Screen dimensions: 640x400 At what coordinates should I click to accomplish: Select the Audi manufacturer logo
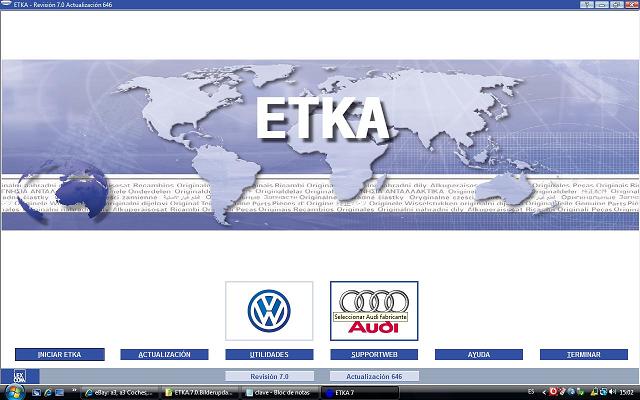point(374,311)
